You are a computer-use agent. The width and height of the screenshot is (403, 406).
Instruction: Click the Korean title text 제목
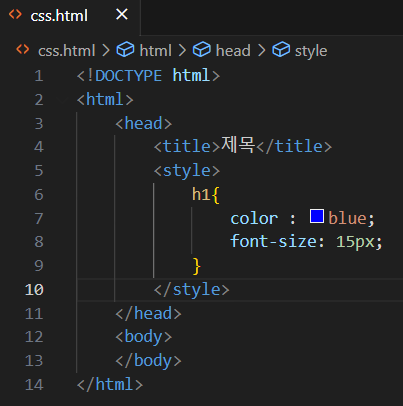[x=238, y=145]
